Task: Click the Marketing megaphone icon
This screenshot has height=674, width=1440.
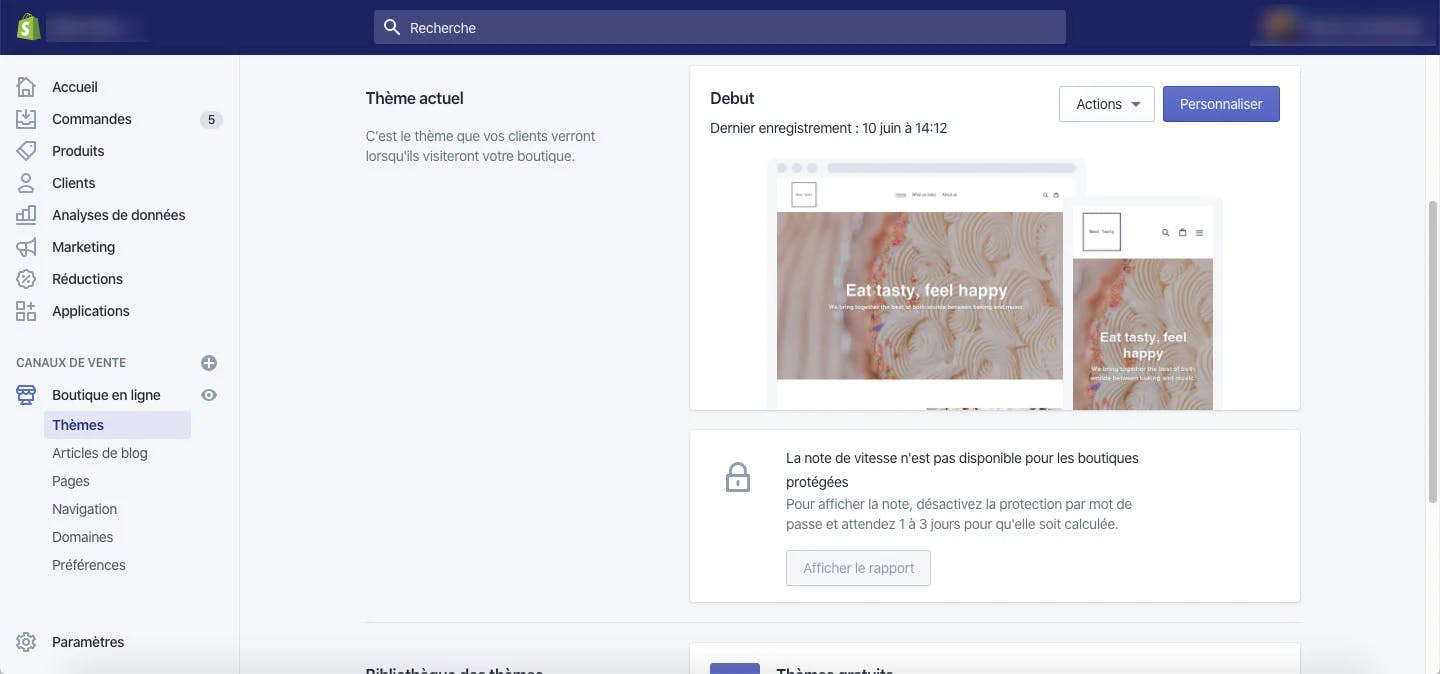Action: point(26,247)
